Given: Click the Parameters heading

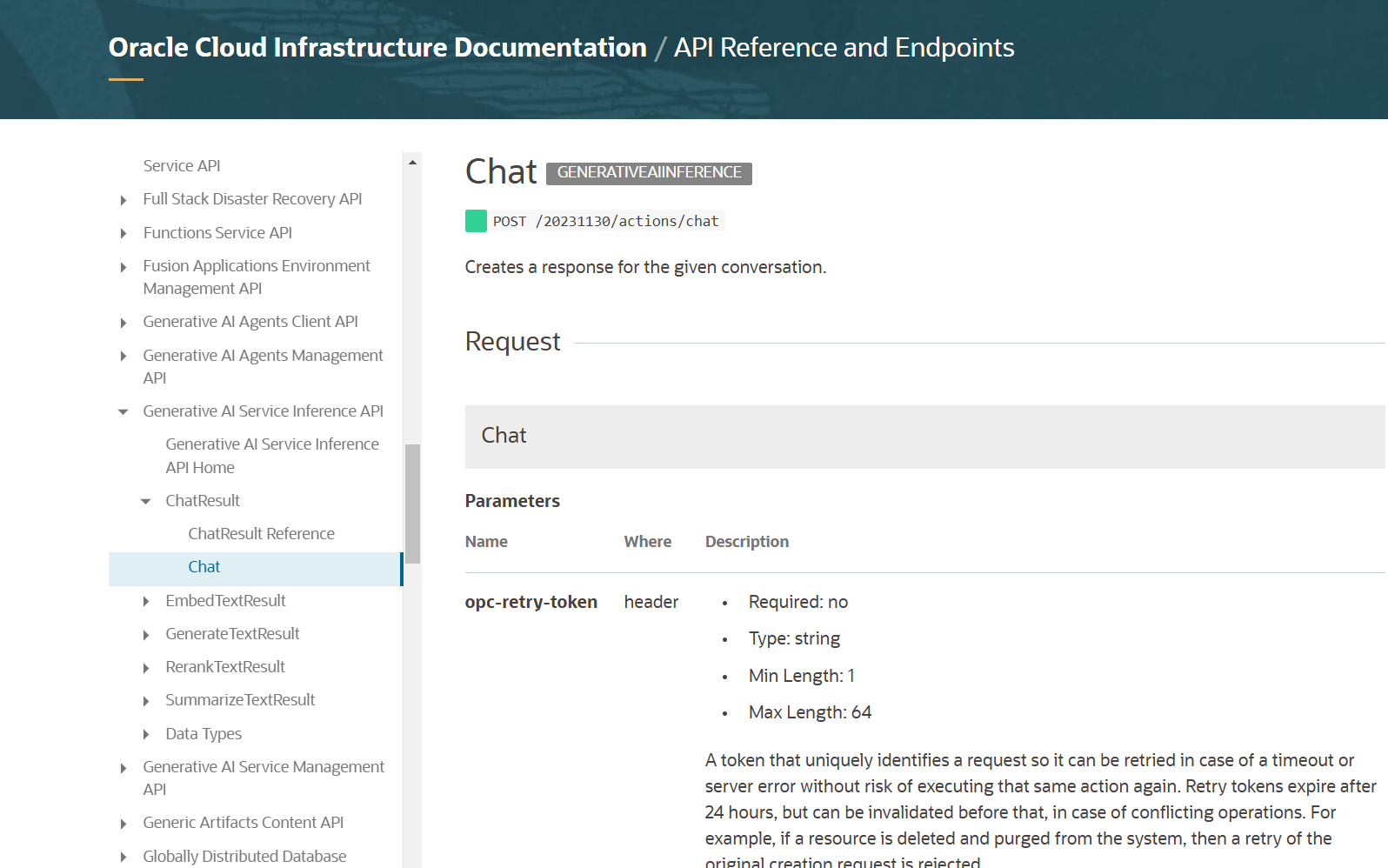Looking at the screenshot, I should [x=512, y=501].
